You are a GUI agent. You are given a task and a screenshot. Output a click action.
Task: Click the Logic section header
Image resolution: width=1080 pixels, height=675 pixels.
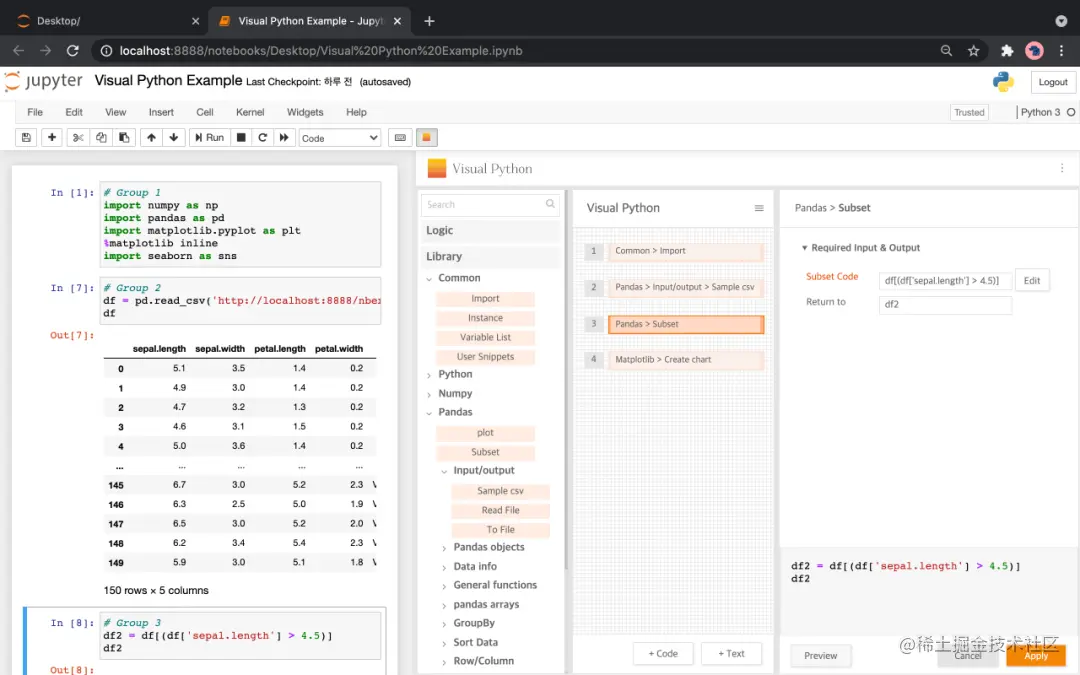tap(491, 231)
